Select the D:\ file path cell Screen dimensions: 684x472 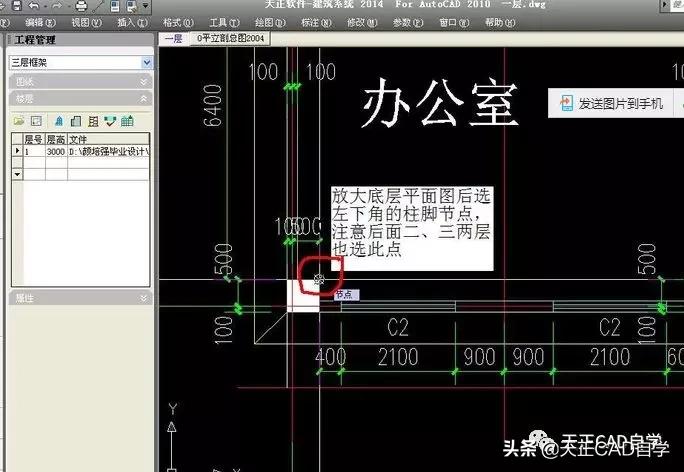pos(109,151)
